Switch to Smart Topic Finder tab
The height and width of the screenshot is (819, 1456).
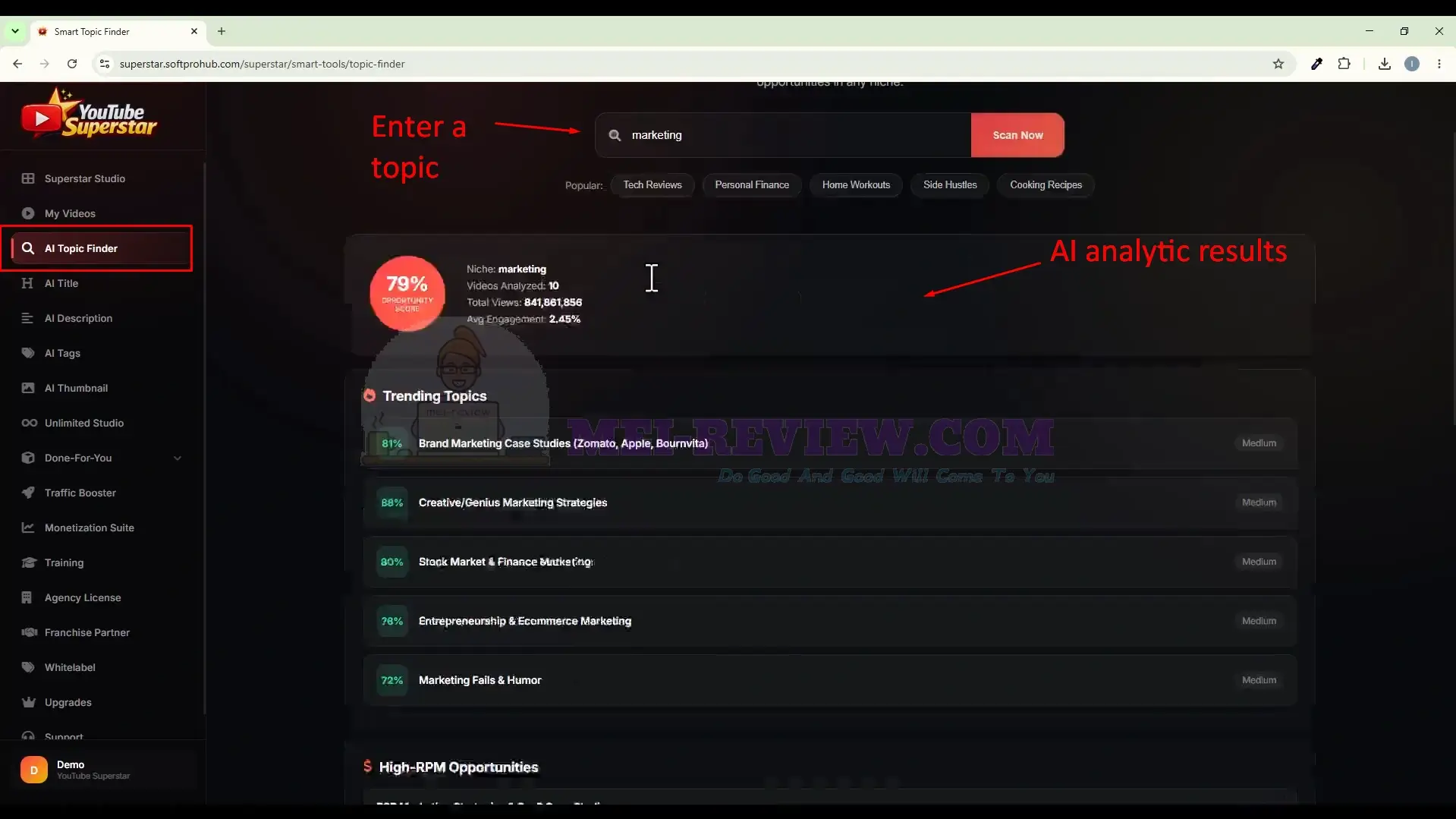[118, 32]
